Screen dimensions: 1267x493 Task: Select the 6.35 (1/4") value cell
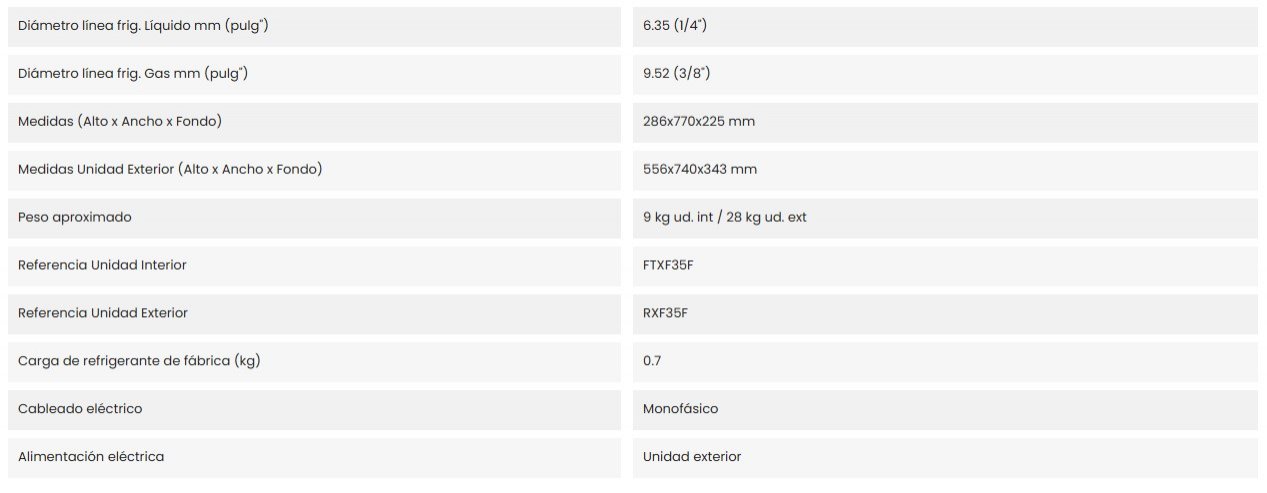(x=945, y=26)
